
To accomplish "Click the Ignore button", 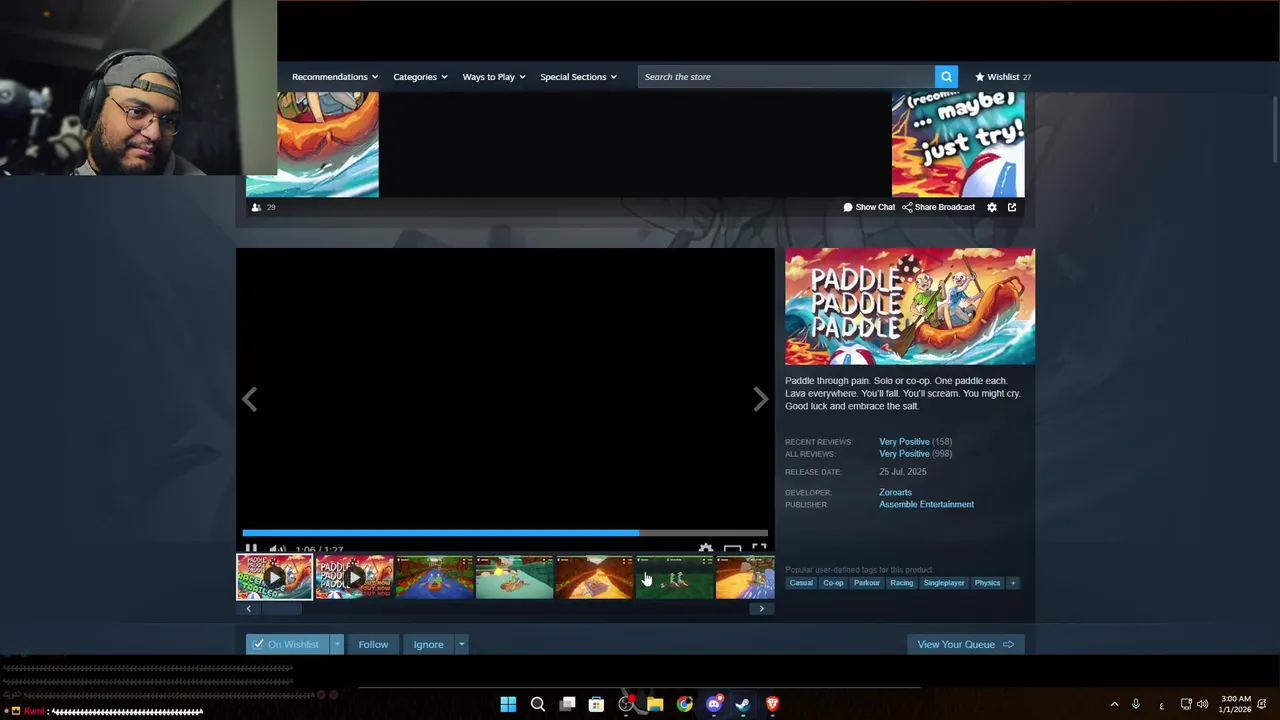I will (x=428, y=644).
